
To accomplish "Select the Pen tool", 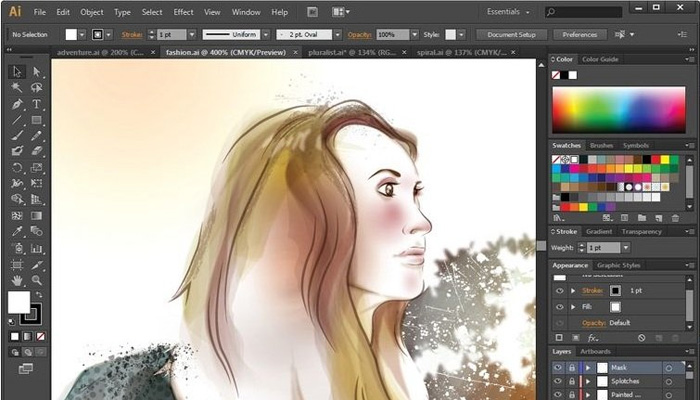I will click(17, 104).
